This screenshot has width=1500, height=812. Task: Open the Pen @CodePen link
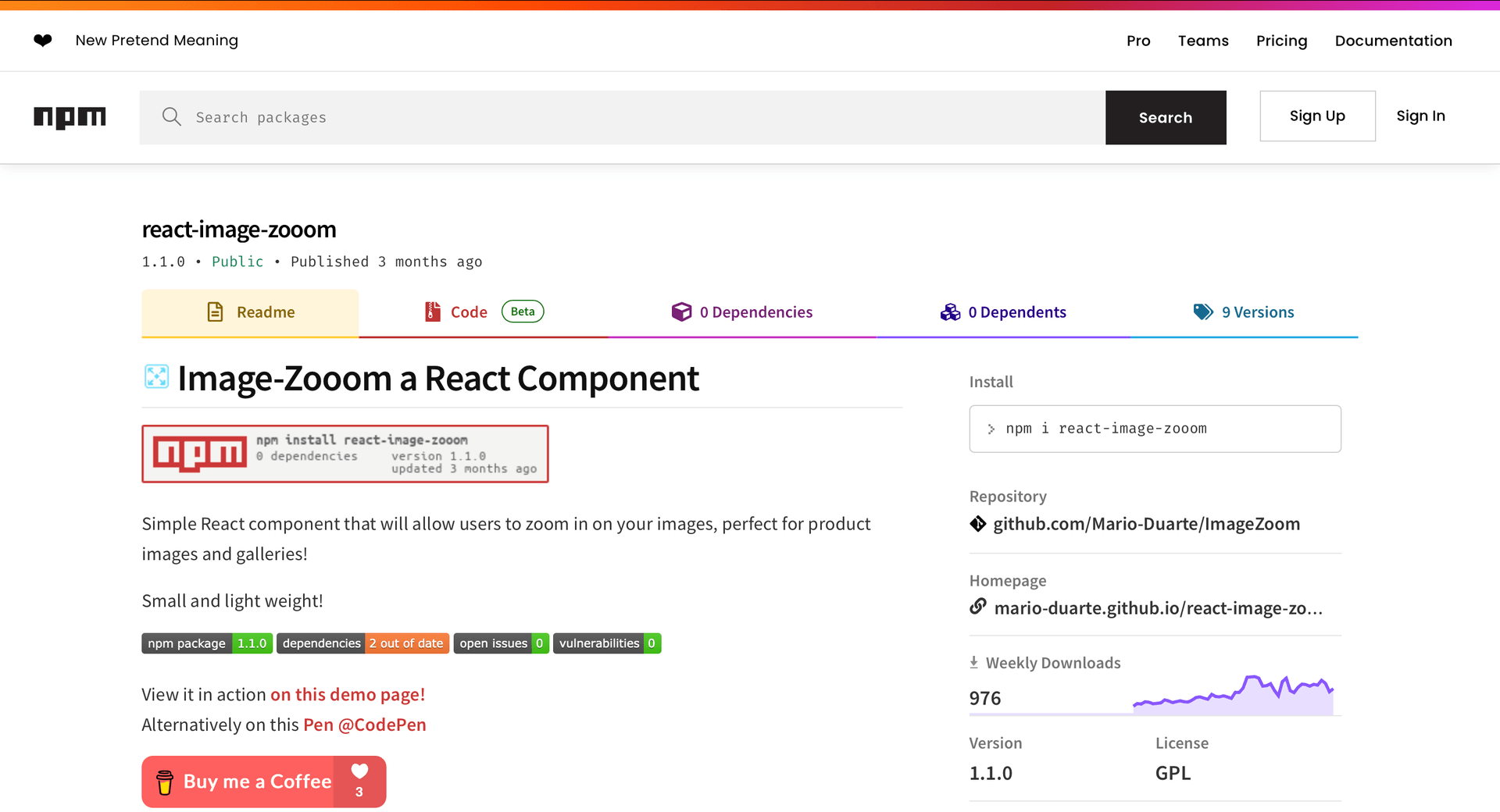tap(365, 725)
